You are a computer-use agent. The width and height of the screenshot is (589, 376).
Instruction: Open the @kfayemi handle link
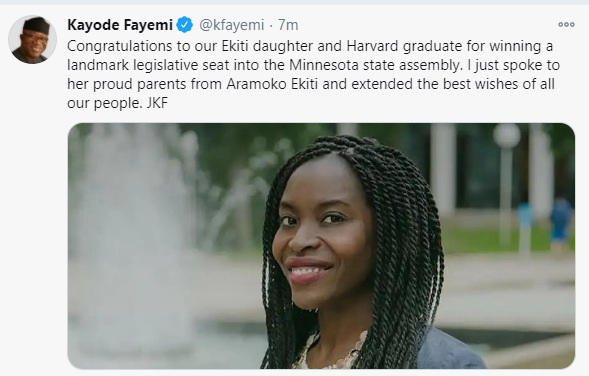coord(232,25)
